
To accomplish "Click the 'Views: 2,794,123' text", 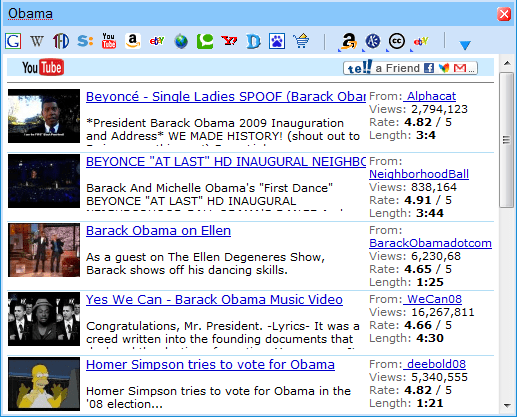I will (418, 109).
